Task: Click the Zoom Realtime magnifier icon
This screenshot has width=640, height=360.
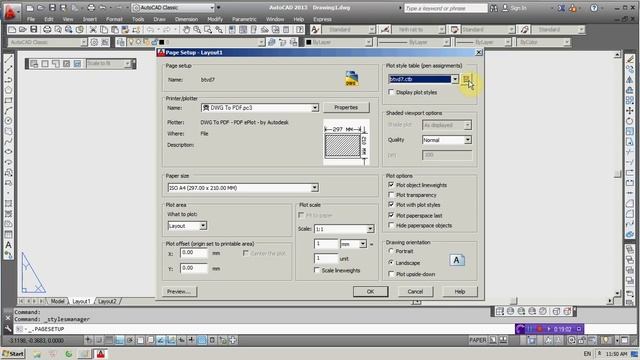Action: tap(197, 29)
